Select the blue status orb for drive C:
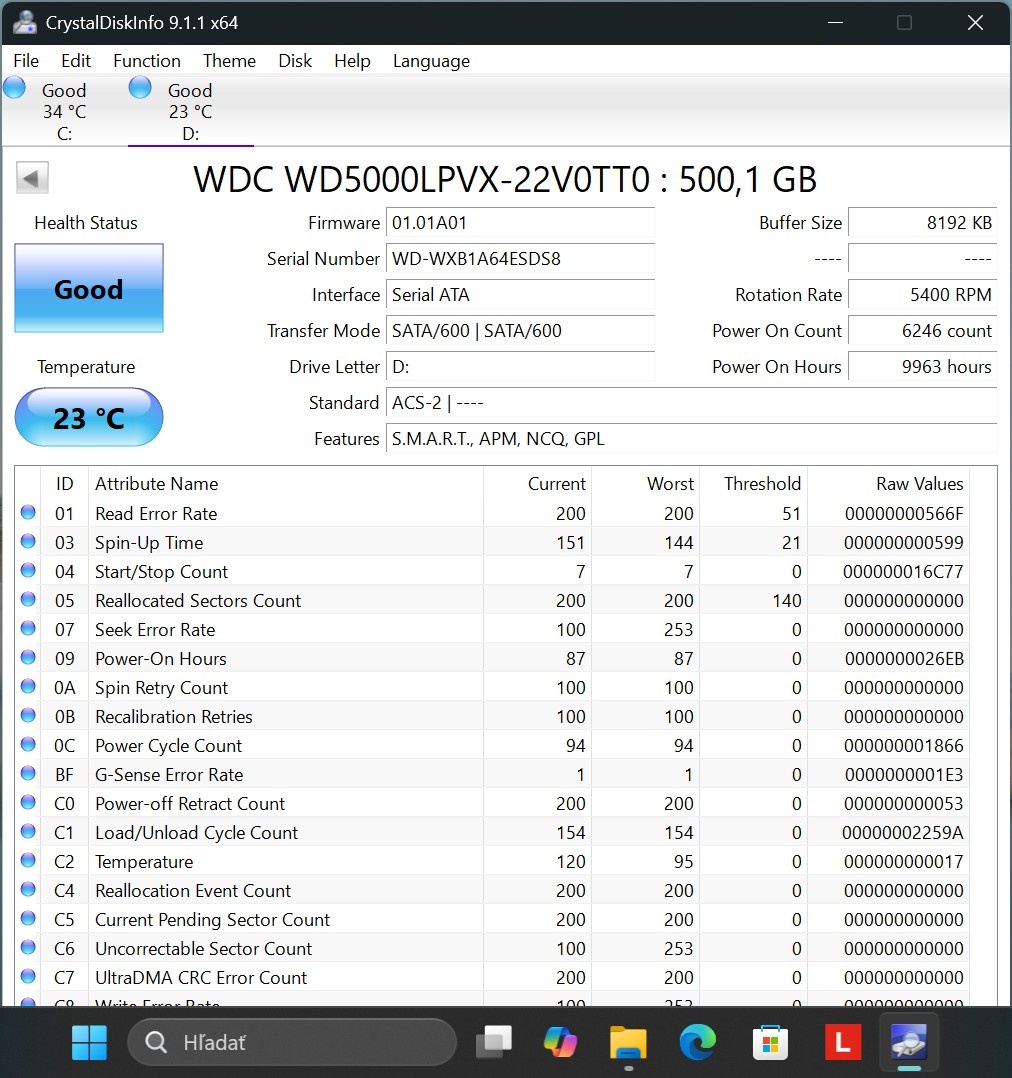Screen dimensions: 1012x1078 click(14, 88)
